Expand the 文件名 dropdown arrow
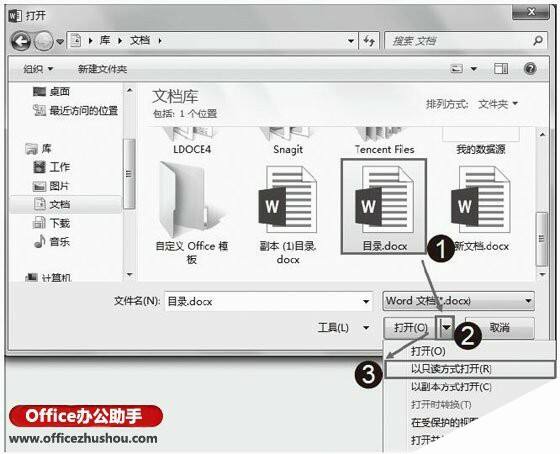The width and height of the screenshot is (560, 454). point(366,302)
